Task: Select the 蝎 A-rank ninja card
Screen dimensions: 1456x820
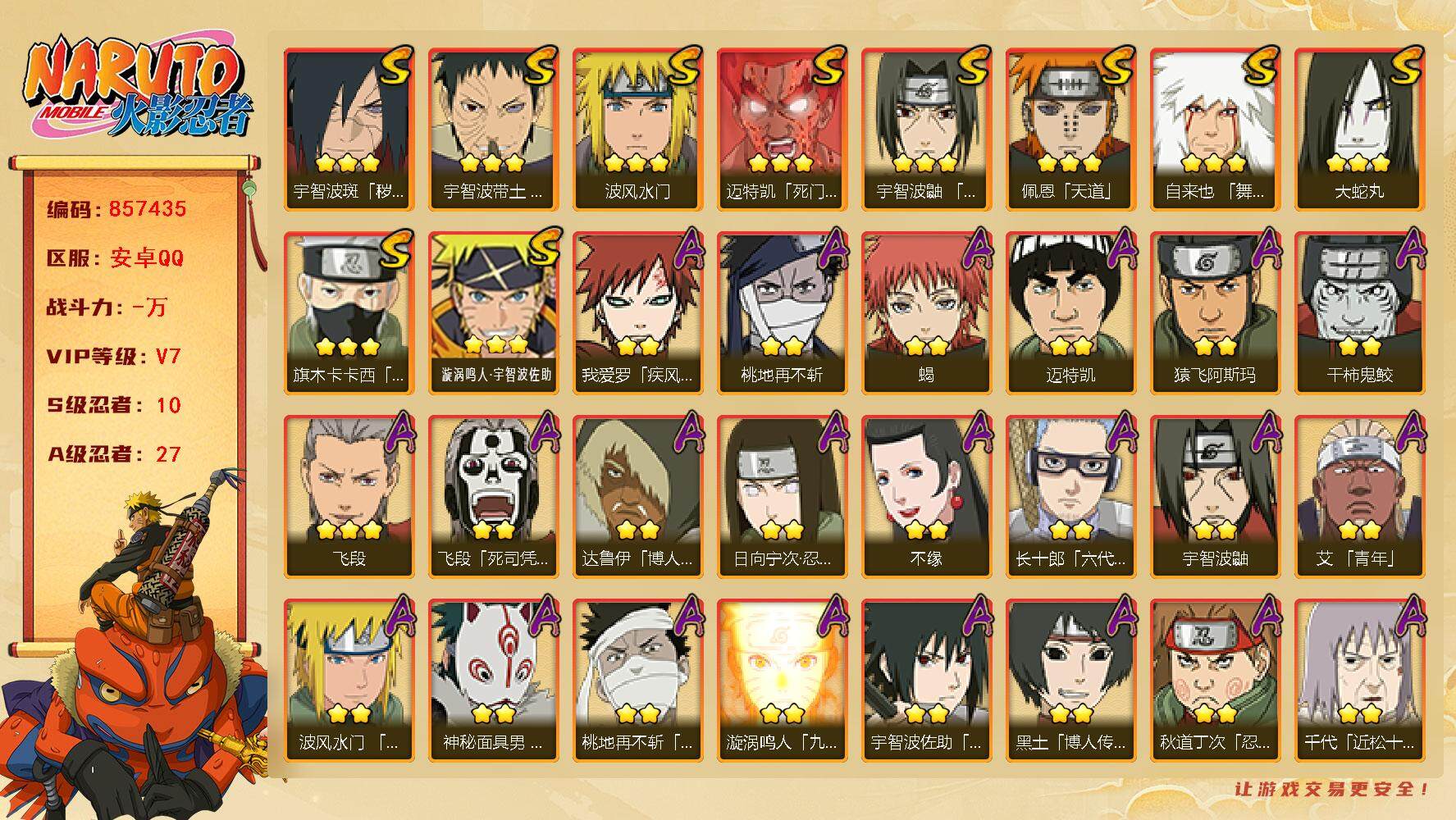Action: coord(926,312)
